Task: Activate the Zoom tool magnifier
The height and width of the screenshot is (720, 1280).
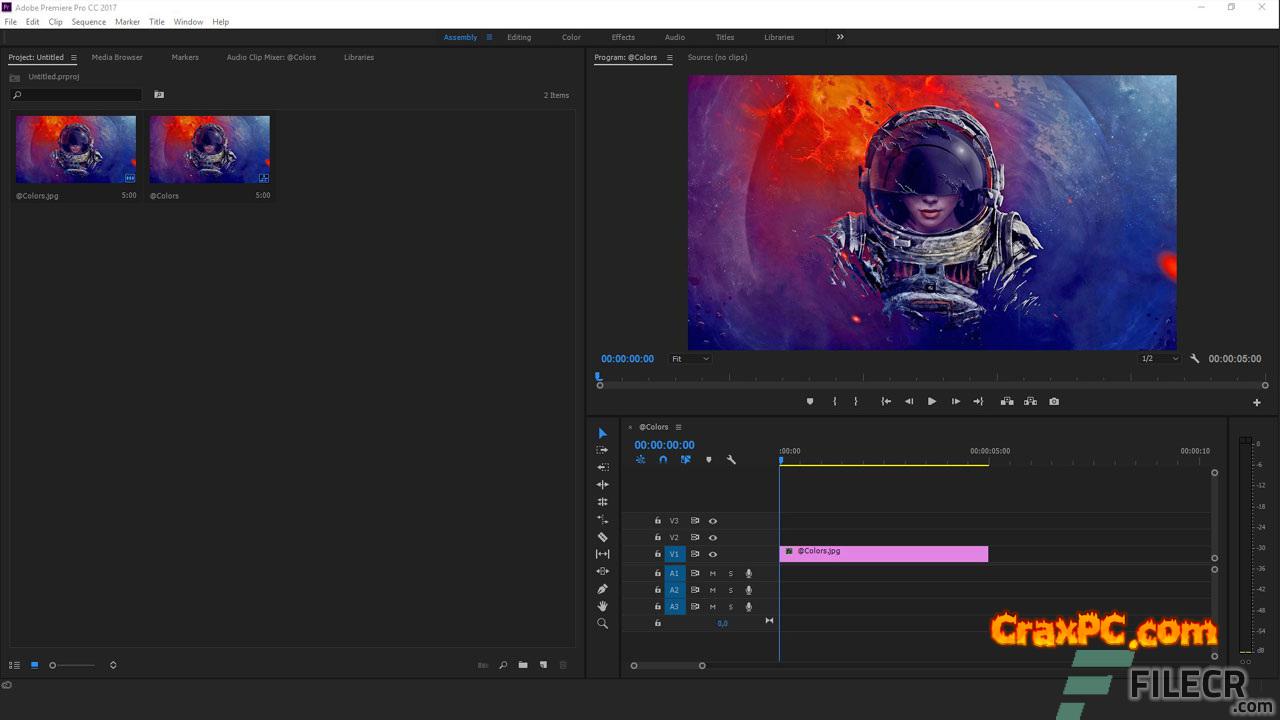Action: [x=602, y=623]
